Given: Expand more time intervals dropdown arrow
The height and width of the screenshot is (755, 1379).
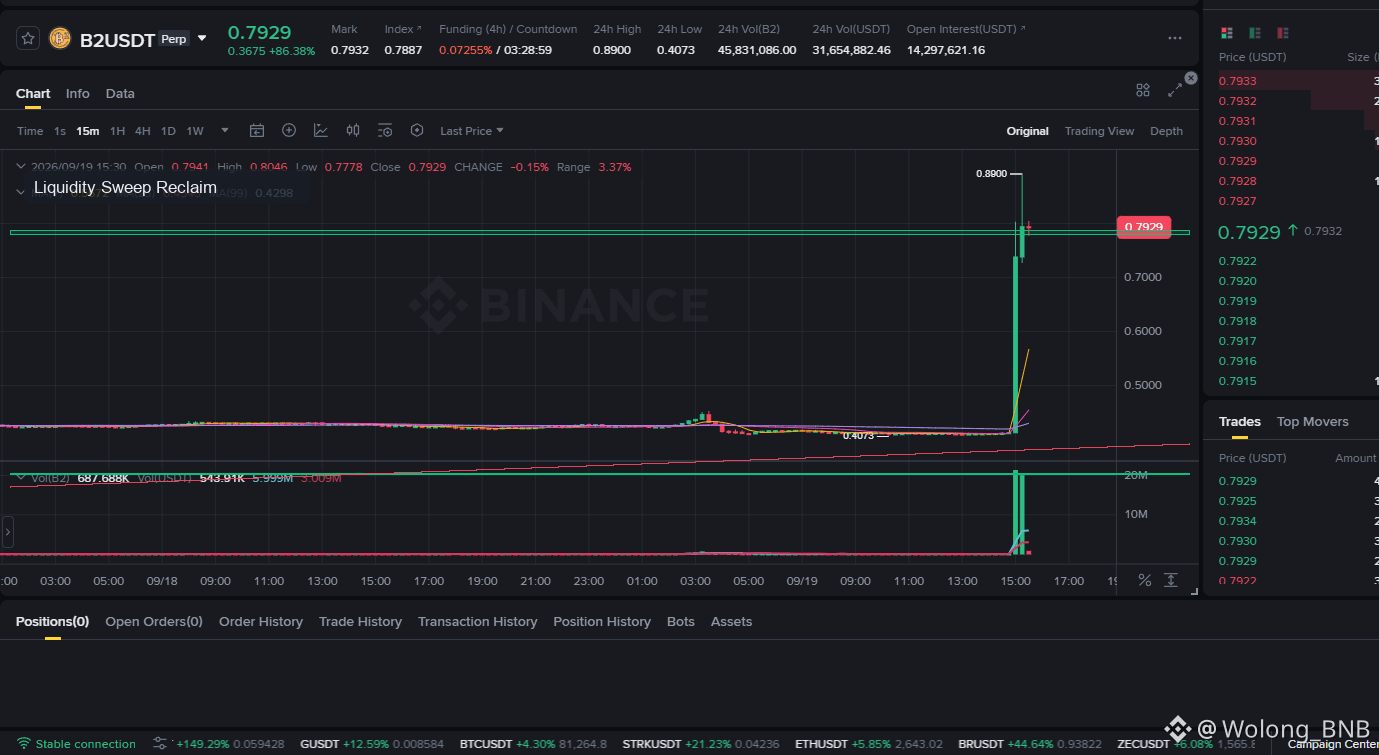Looking at the screenshot, I should pyautogui.click(x=225, y=130).
